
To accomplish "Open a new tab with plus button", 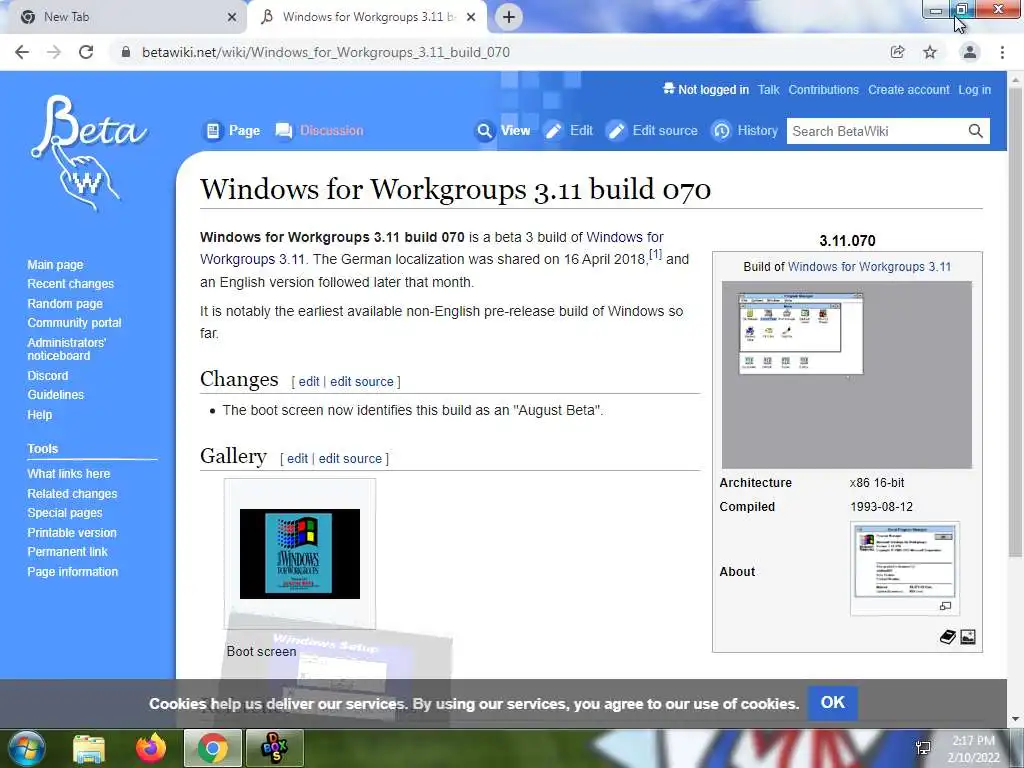I will click(509, 17).
